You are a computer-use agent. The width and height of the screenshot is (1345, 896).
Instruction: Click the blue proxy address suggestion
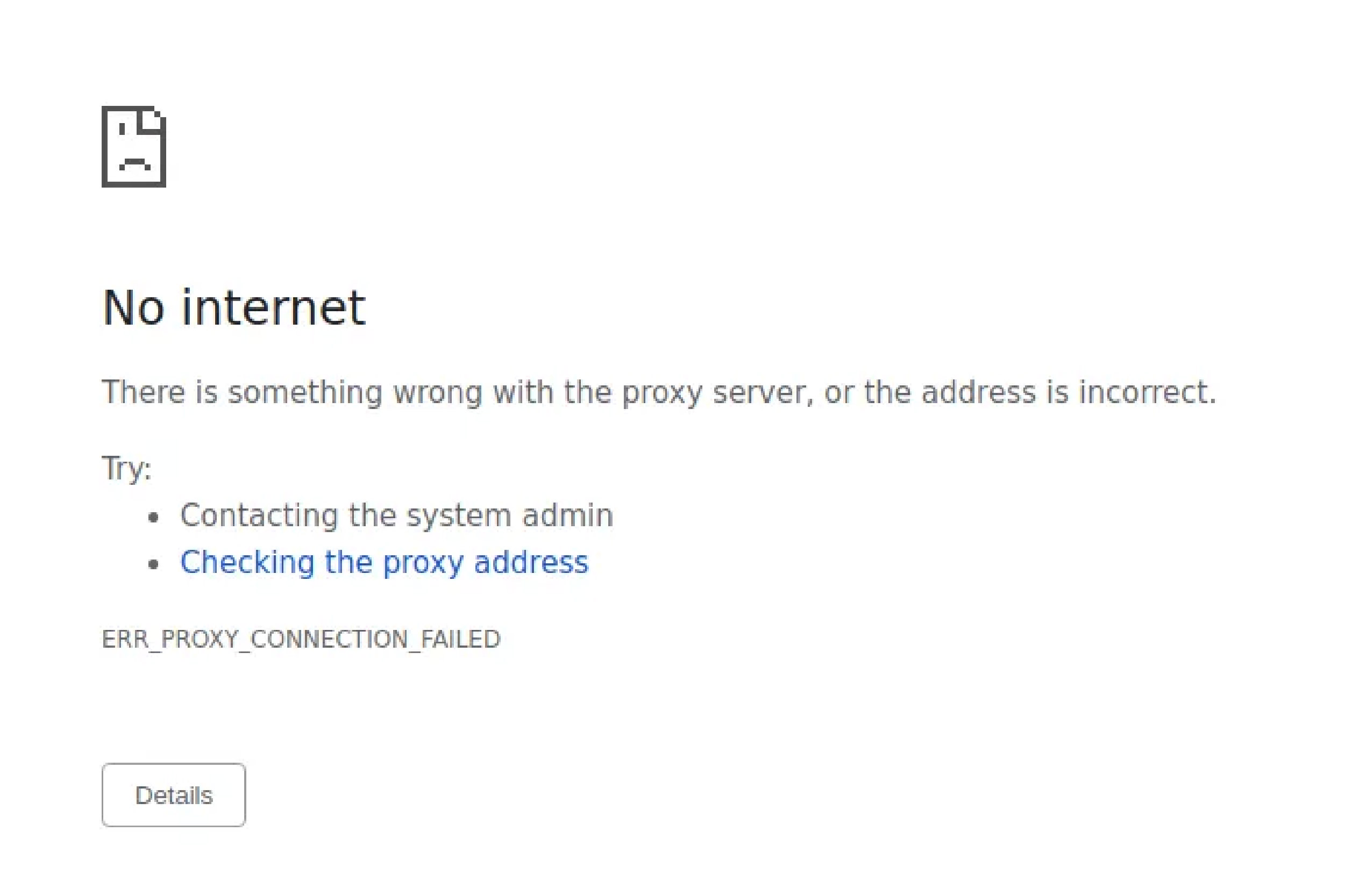(x=383, y=562)
